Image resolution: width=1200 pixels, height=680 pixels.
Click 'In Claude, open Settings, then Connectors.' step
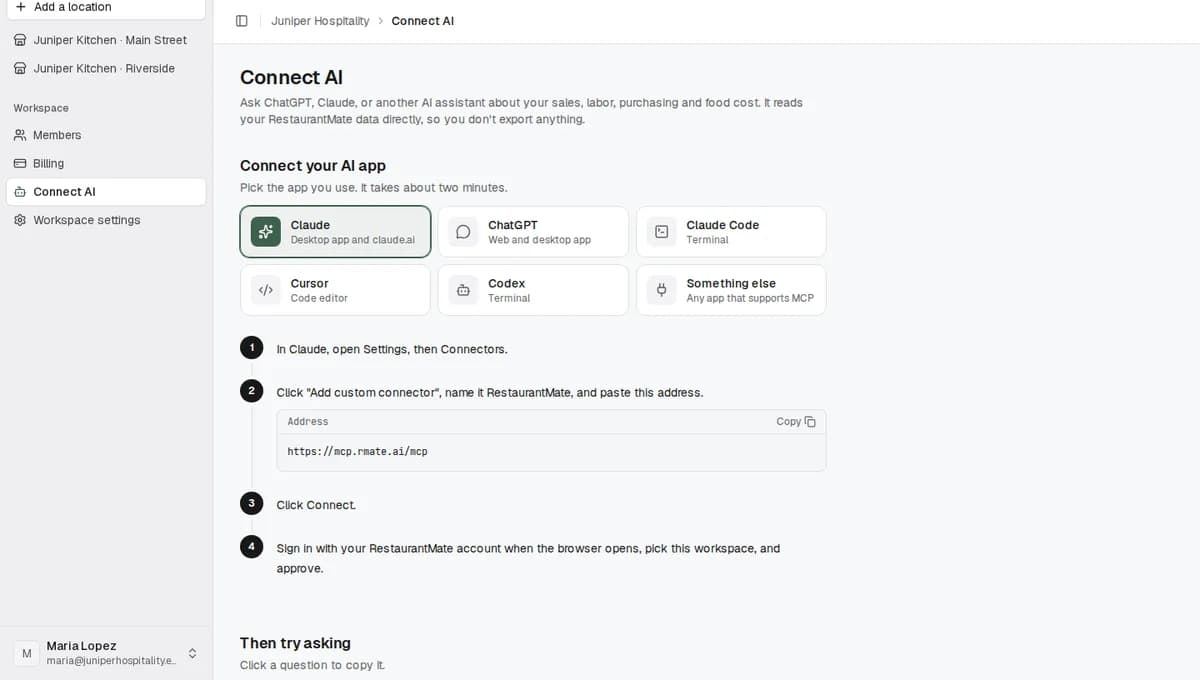coord(392,350)
